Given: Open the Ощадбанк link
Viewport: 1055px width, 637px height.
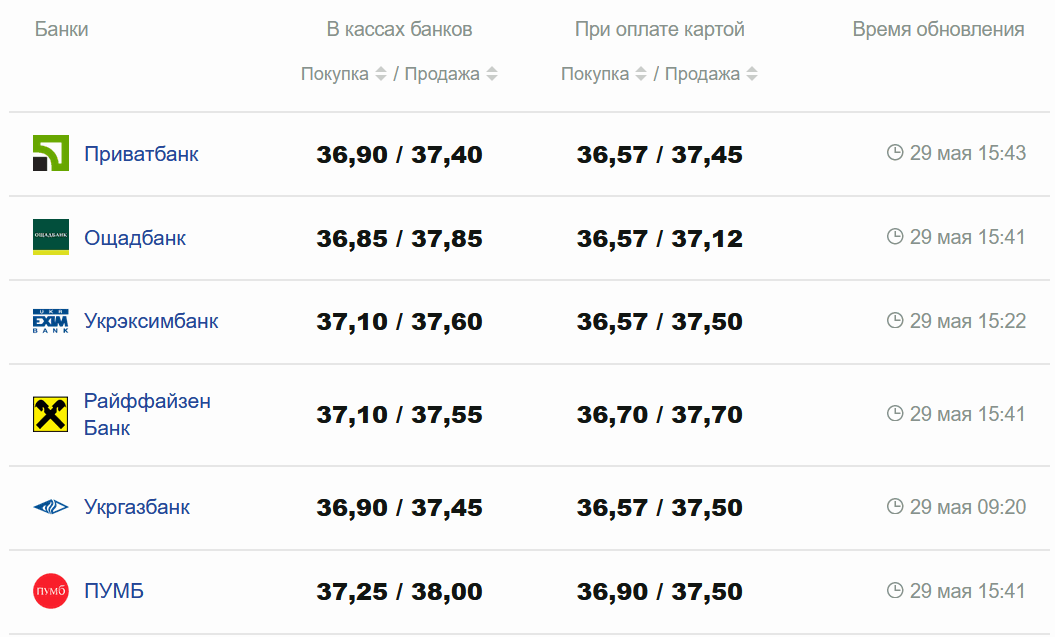Looking at the screenshot, I should point(135,238).
